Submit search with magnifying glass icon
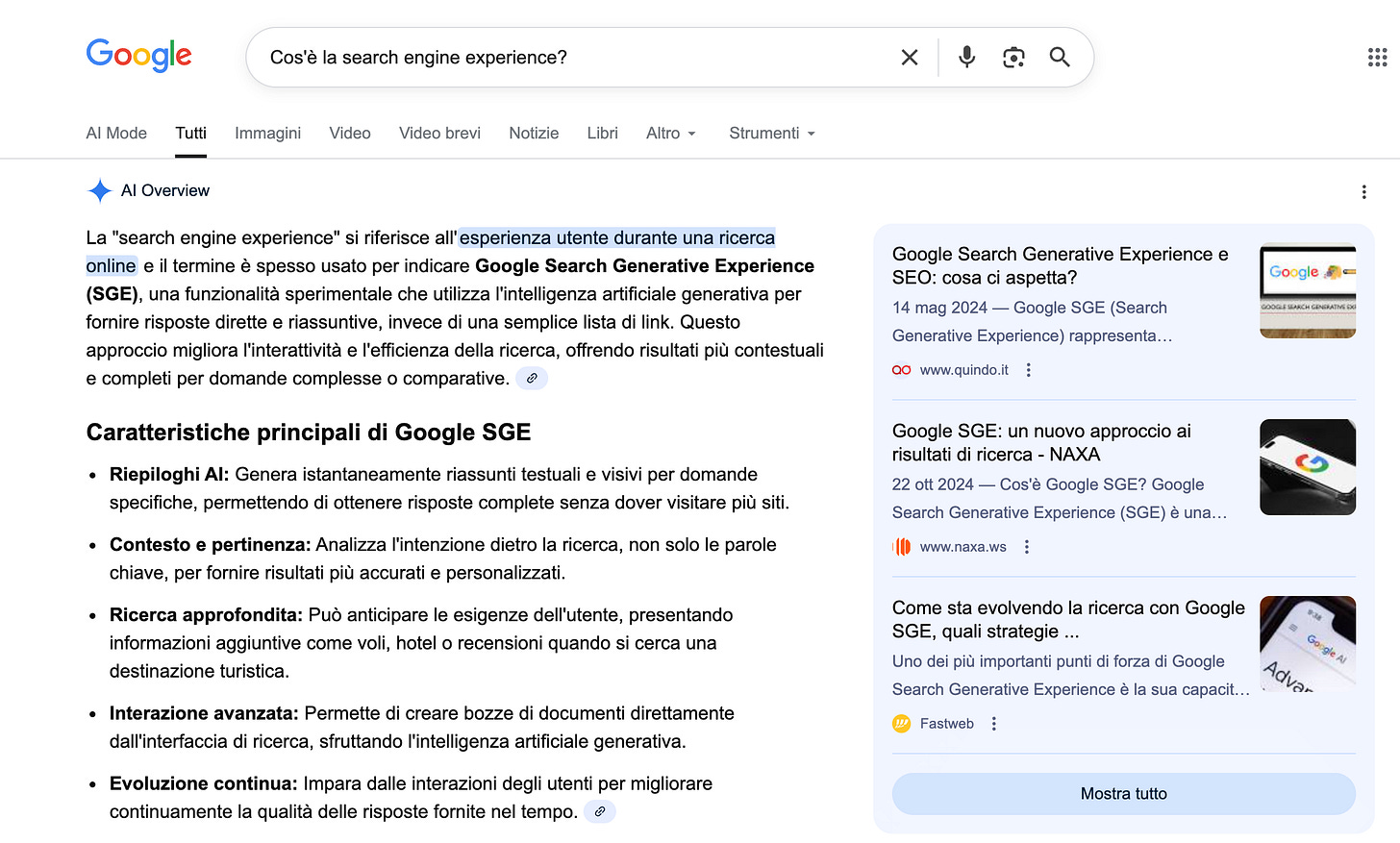 click(x=1060, y=58)
